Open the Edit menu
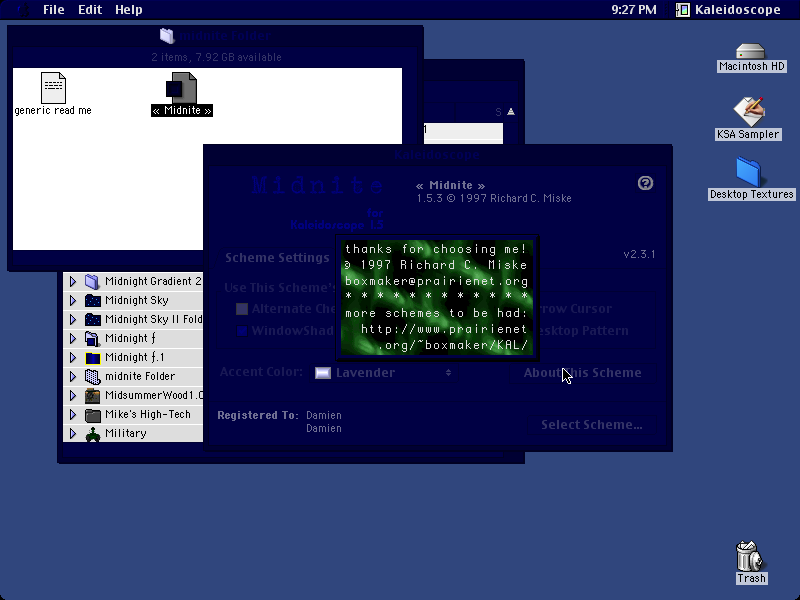Image resolution: width=800 pixels, height=600 pixels. tap(90, 10)
